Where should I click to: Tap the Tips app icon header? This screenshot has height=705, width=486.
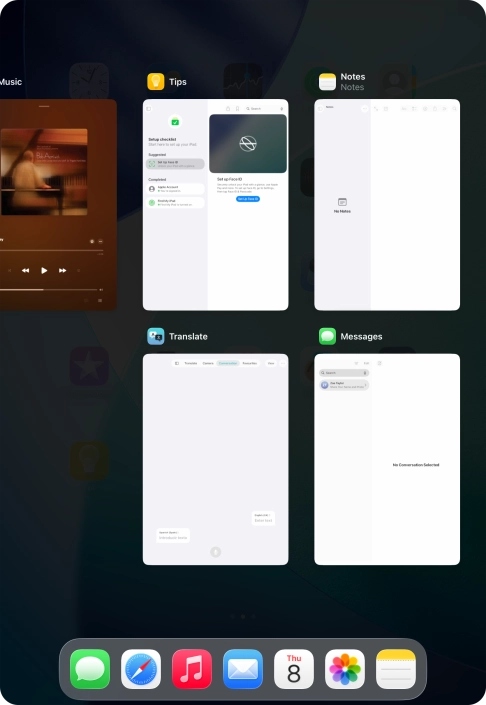pos(156,82)
